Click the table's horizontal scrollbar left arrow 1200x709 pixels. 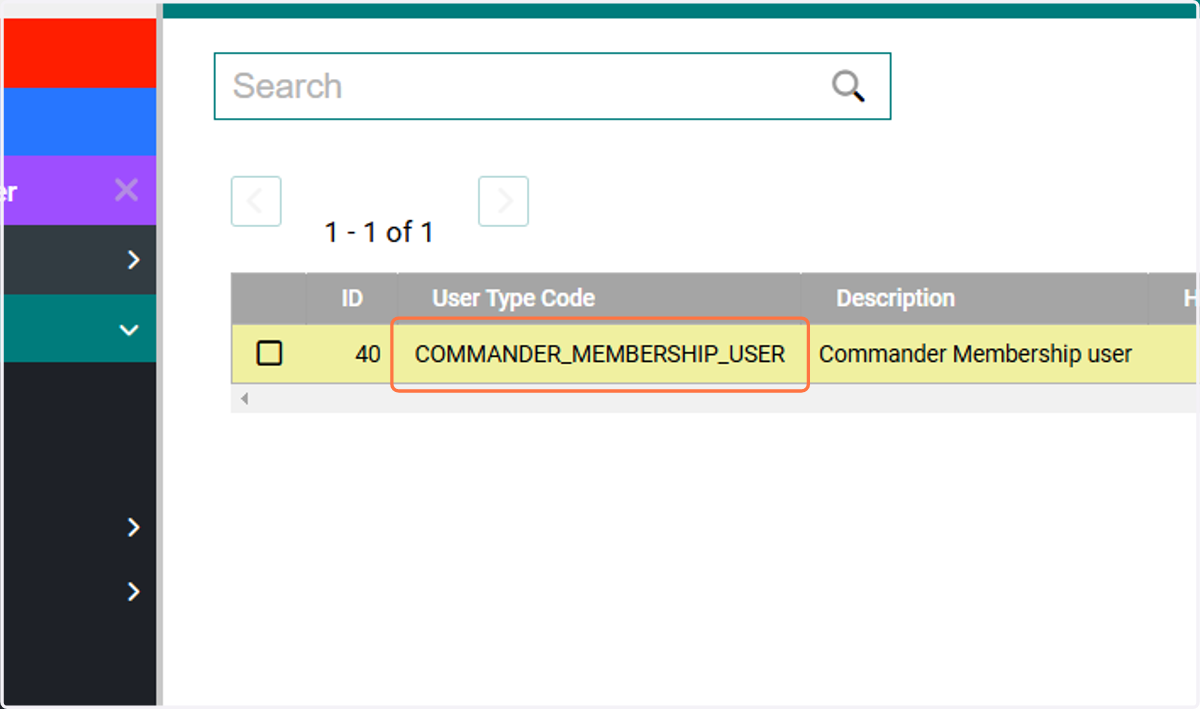tap(243, 398)
